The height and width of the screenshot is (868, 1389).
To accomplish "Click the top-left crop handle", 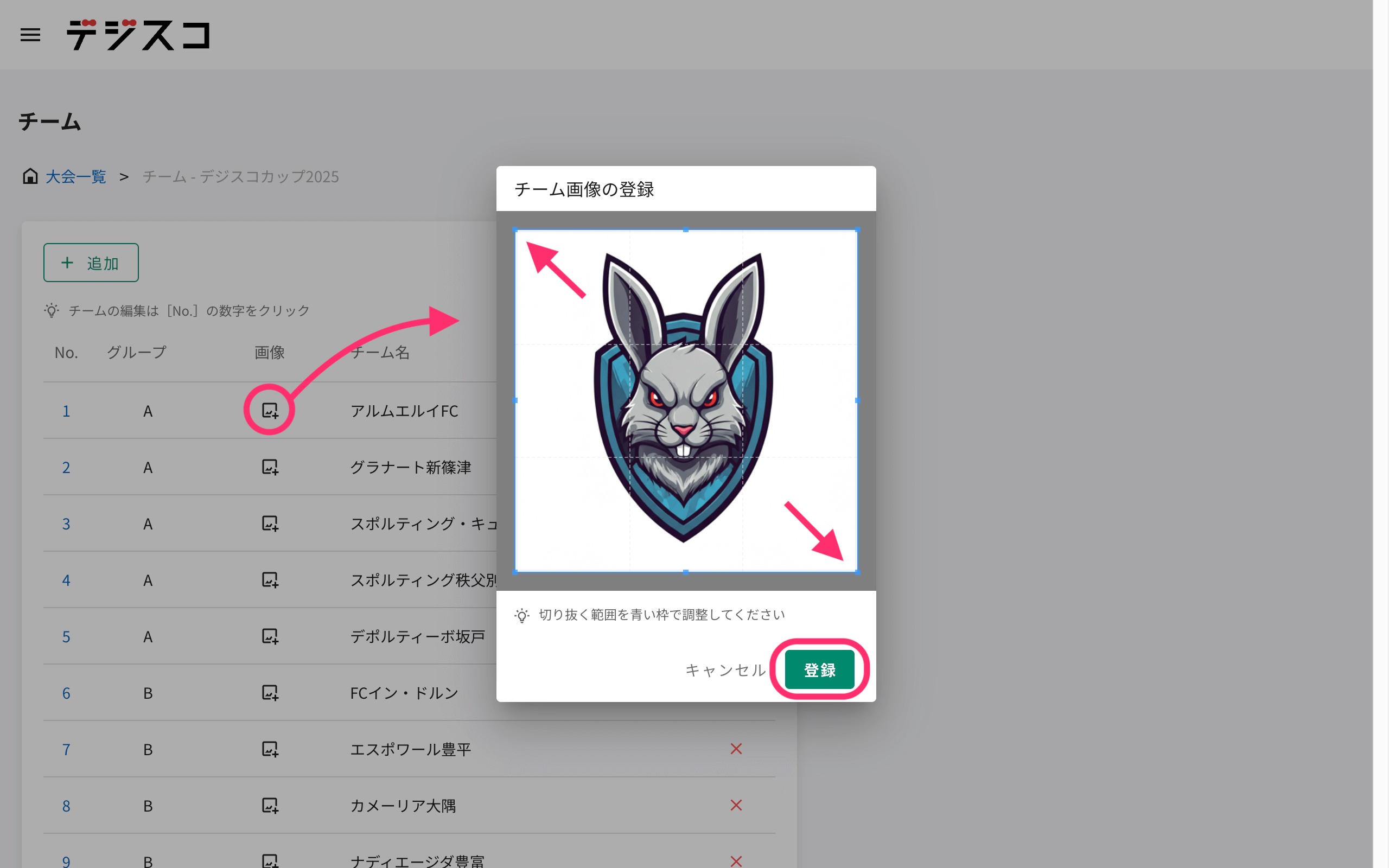I will click(x=515, y=229).
